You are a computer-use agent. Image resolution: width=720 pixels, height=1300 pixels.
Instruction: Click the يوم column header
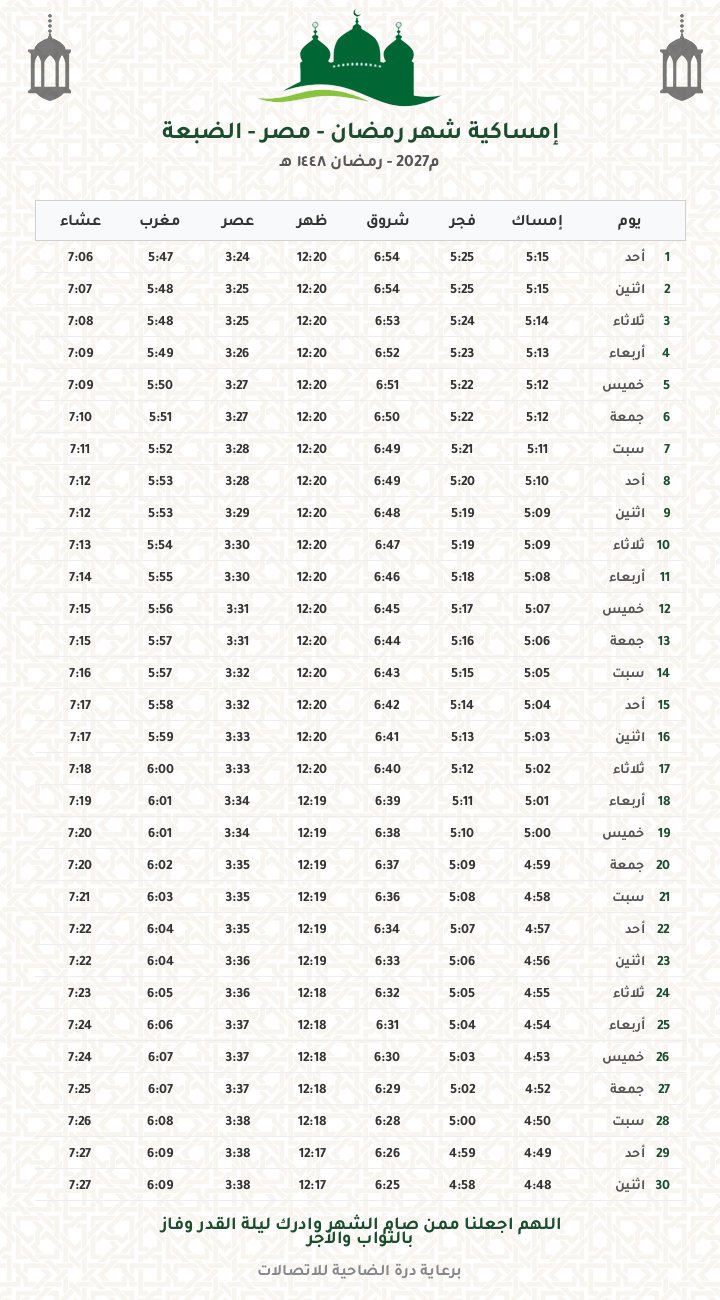(629, 221)
